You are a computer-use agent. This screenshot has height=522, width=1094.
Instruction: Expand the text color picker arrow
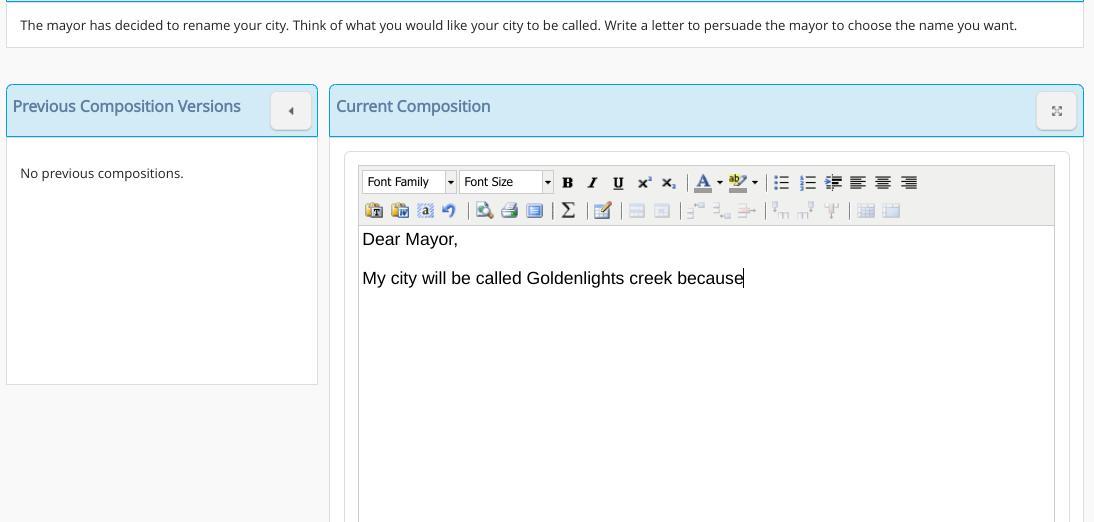tap(720, 183)
